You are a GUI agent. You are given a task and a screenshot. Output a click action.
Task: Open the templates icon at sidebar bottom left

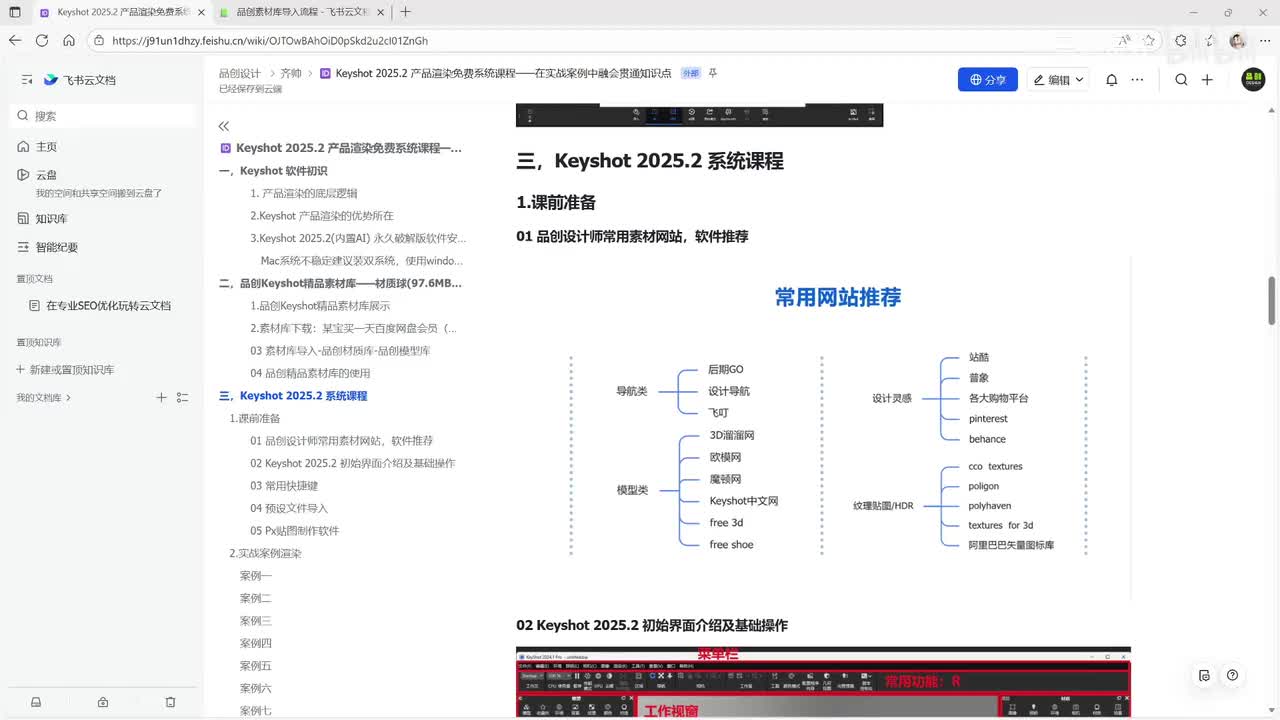[36, 703]
